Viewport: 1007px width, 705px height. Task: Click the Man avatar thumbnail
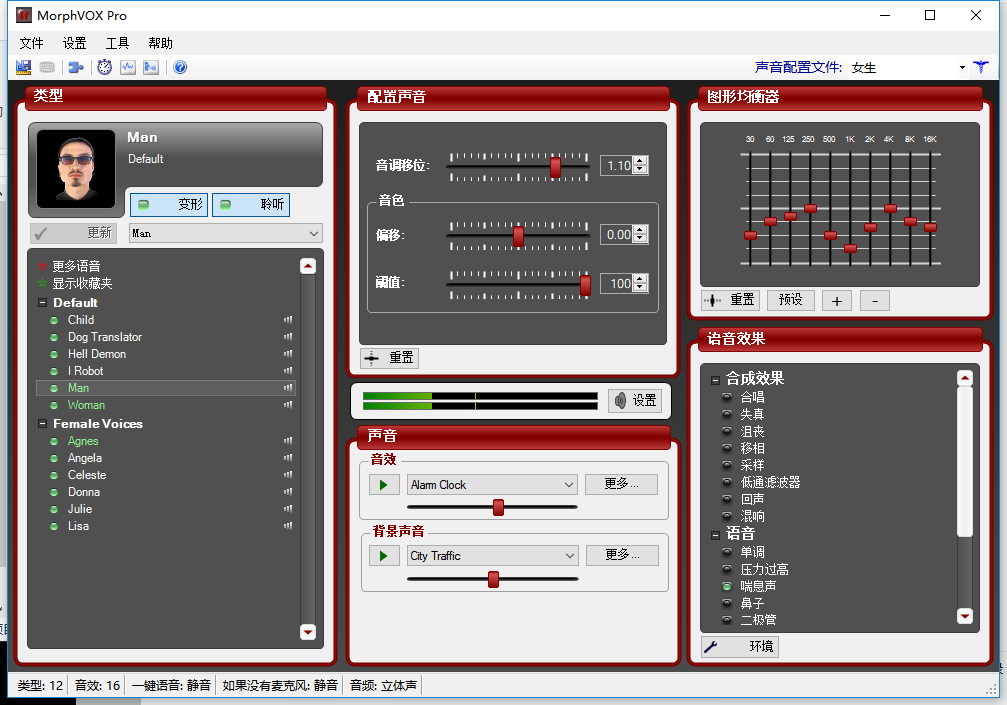point(76,169)
